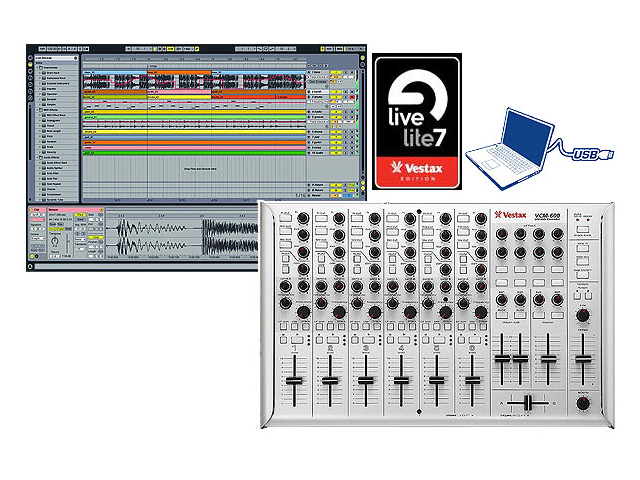Screen dimensions: 640x480
Task: Open the Hot-Swap browser selector icon
Action: tap(30, 98)
